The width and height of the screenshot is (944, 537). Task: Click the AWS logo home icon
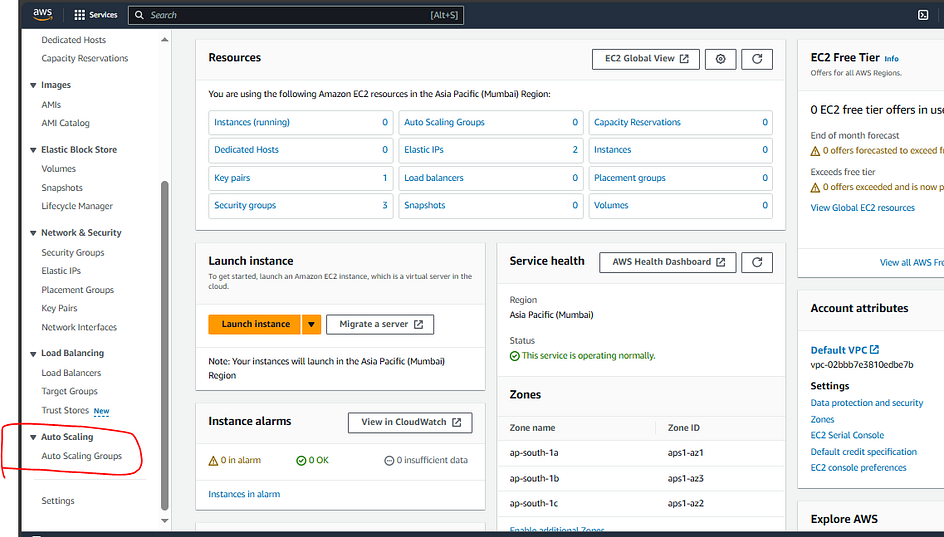tap(43, 14)
